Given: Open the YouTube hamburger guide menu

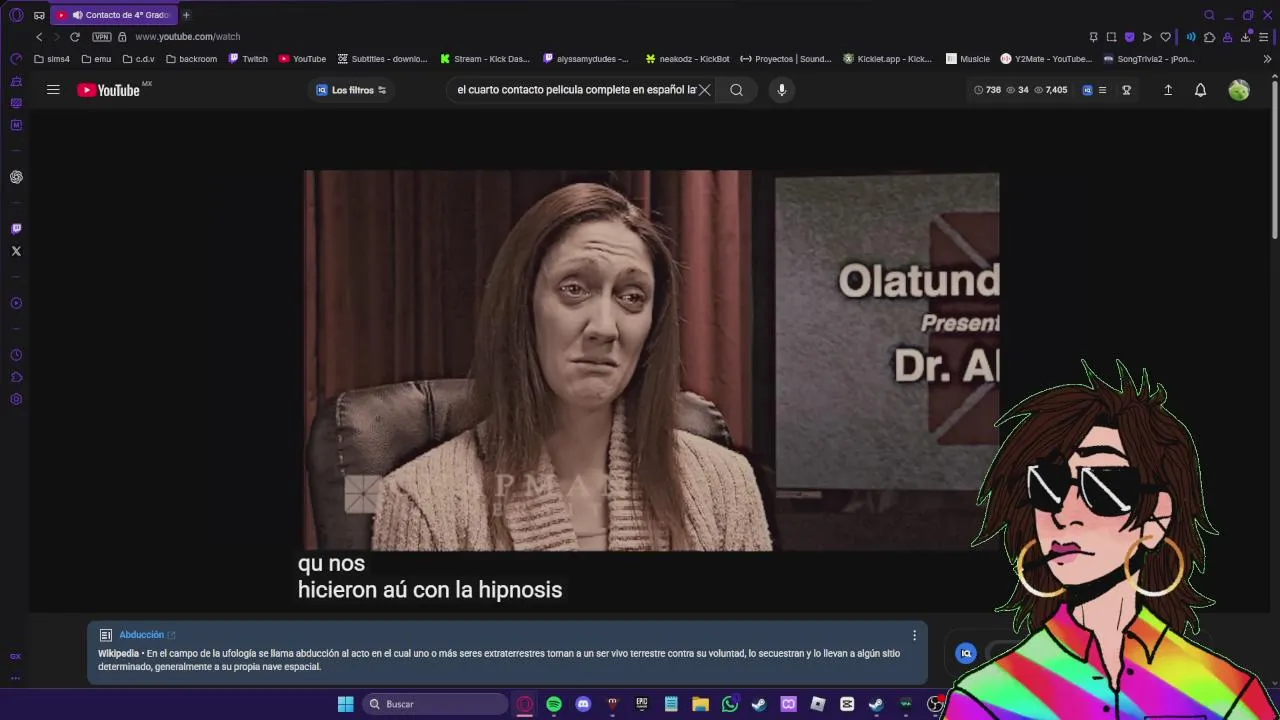Looking at the screenshot, I should coord(53,90).
